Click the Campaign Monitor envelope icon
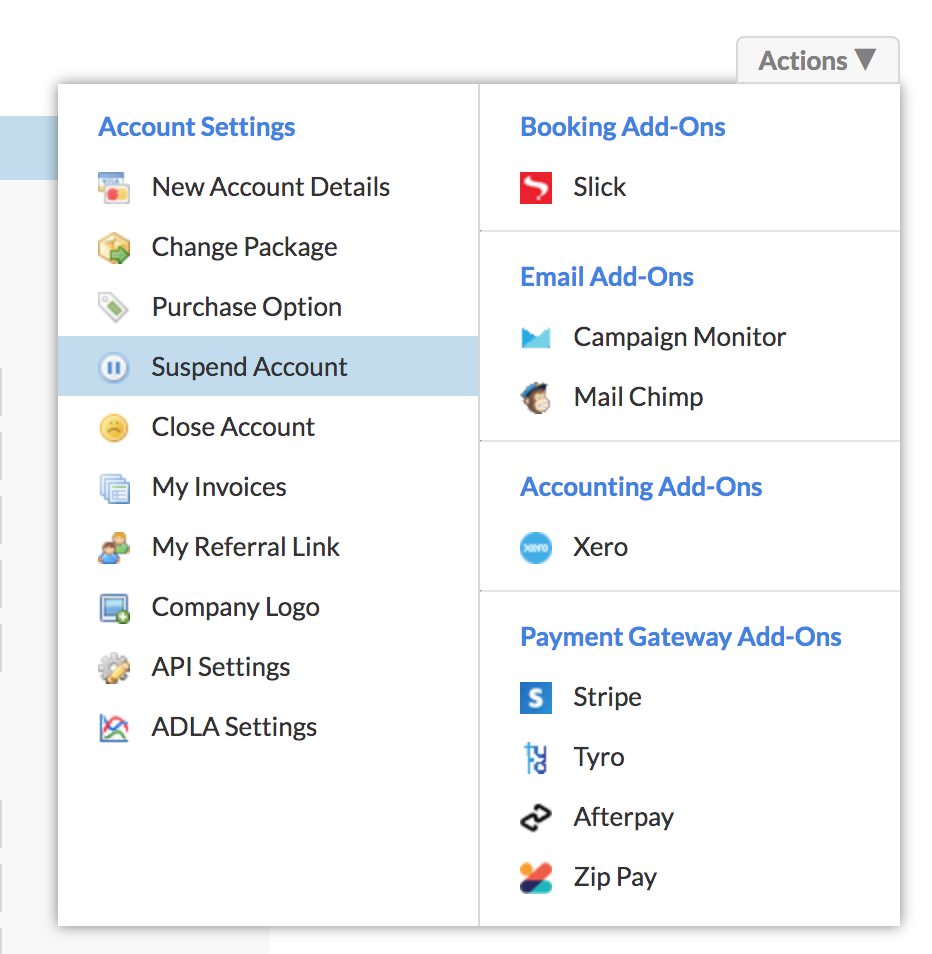 [536, 338]
